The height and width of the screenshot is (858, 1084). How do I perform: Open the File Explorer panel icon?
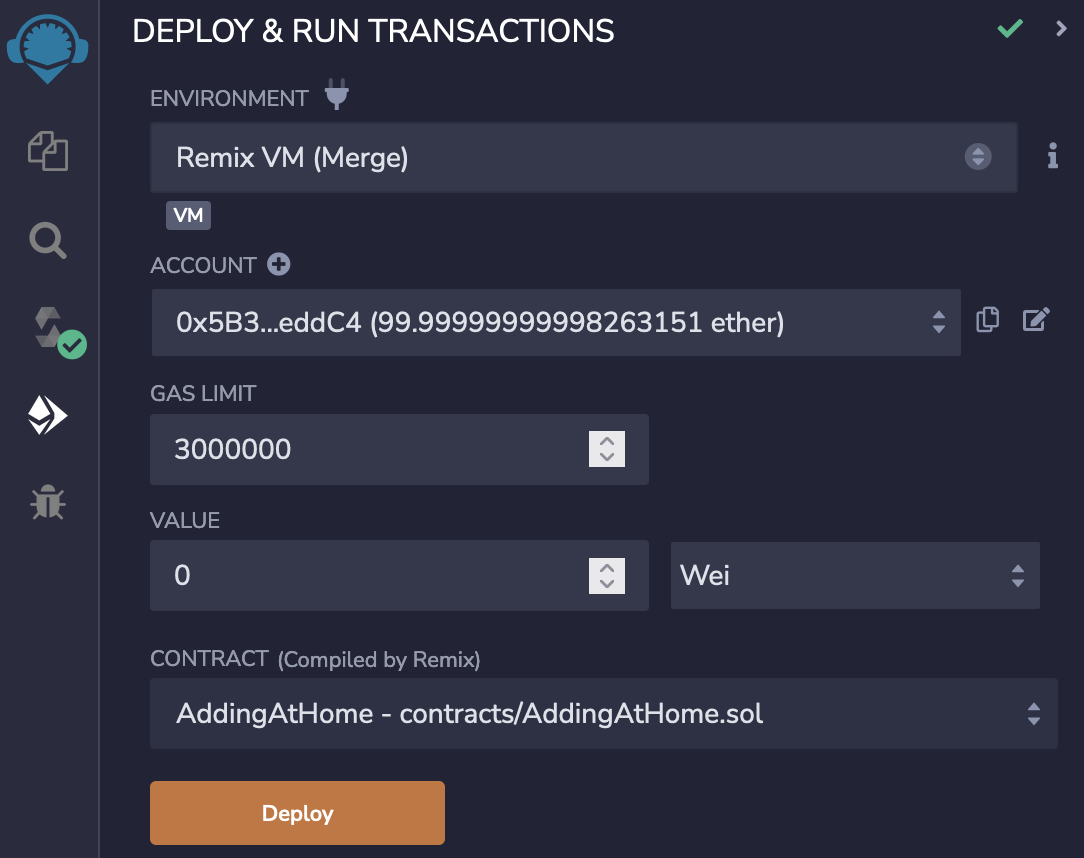pyautogui.click(x=48, y=153)
